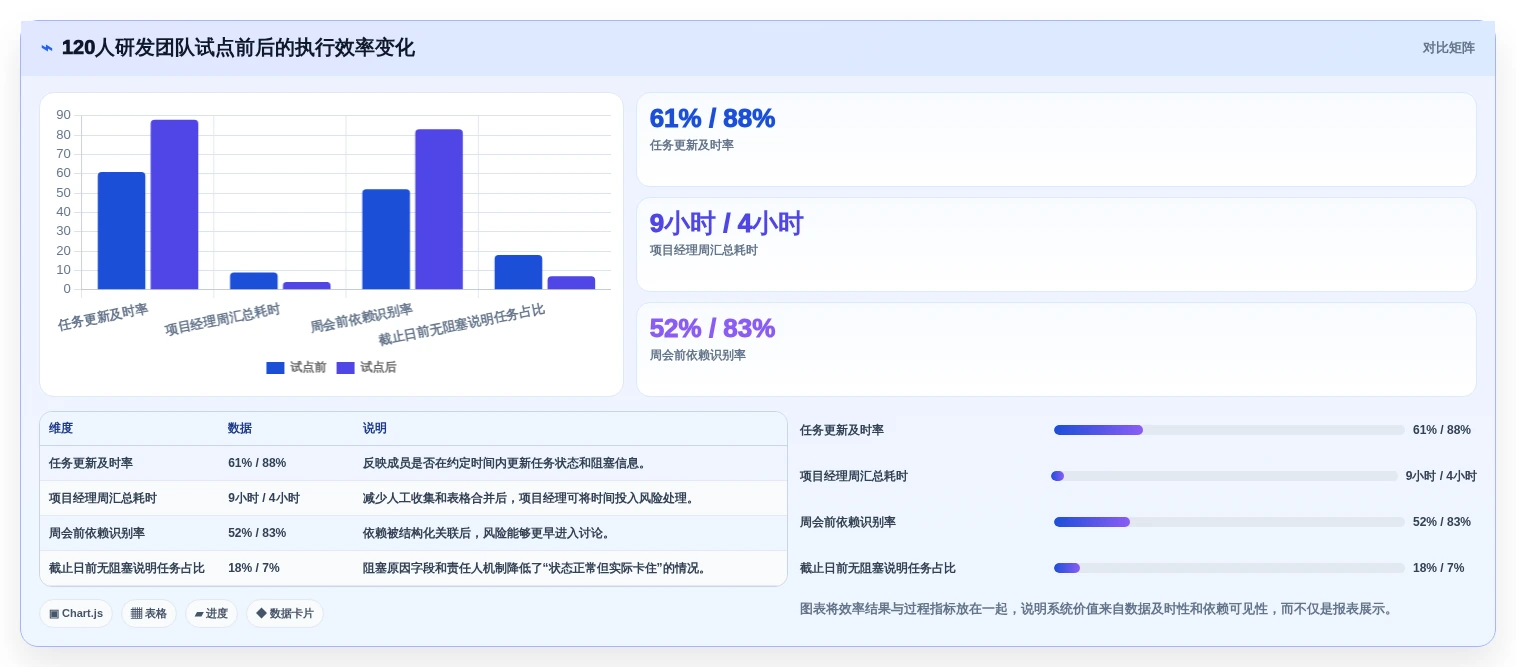Click the 试点前 bar for 项目经理周汇总耗时

(x=254, y=281)
